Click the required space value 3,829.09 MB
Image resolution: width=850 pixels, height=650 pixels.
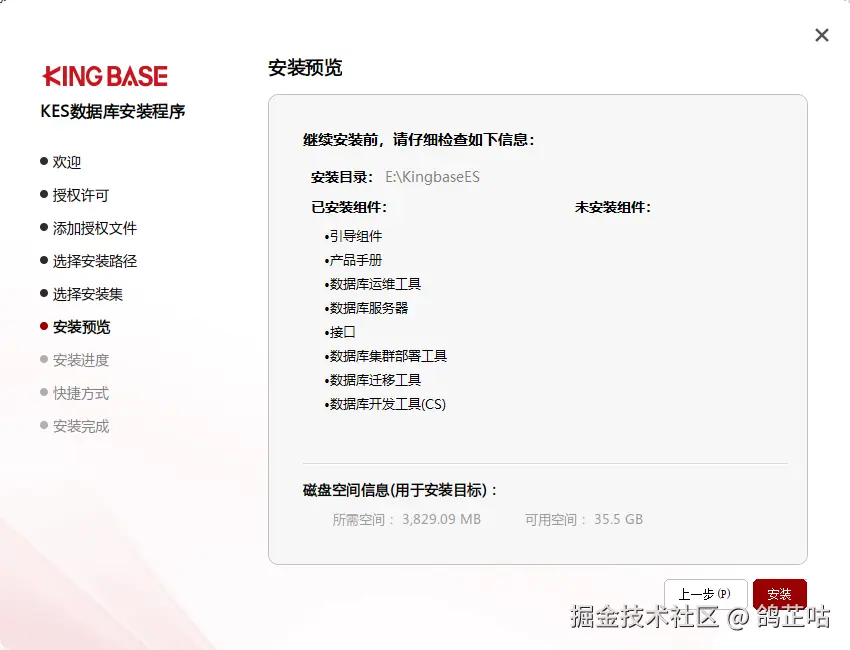point(441,519)
